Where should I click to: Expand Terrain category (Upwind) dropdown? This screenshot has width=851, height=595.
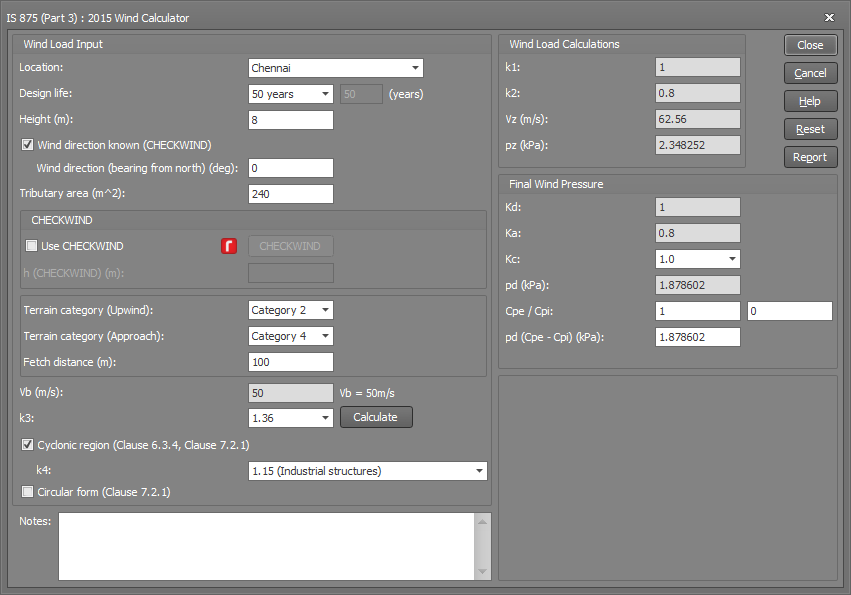291,310
